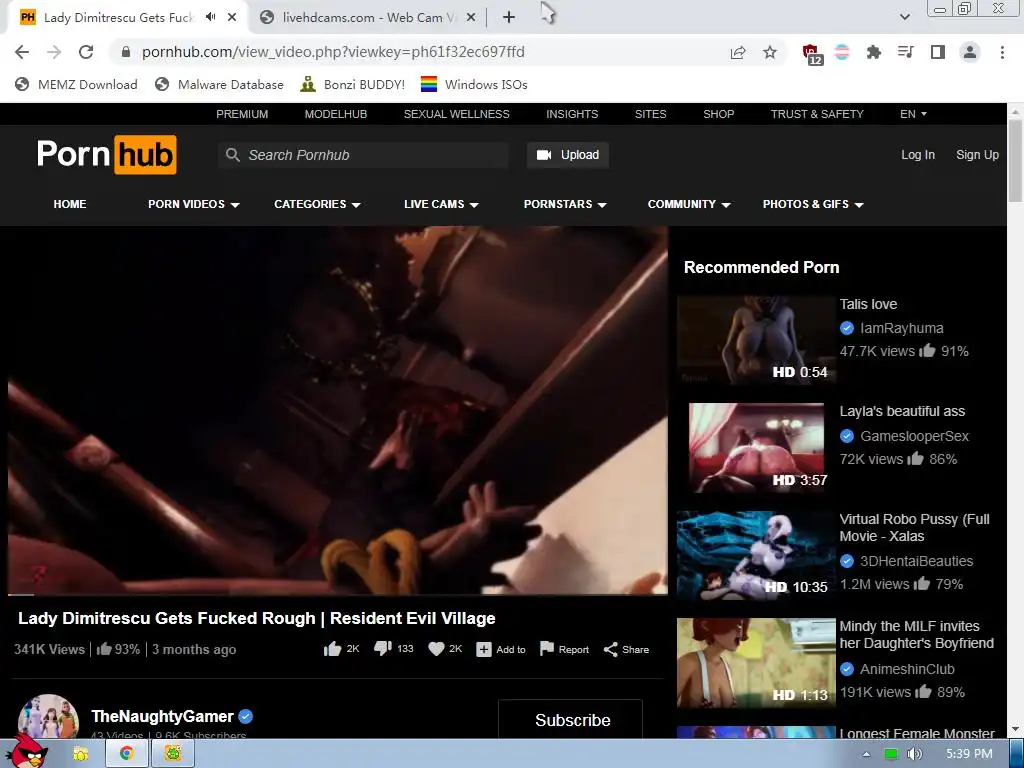Close the livehdcams.com tab
This screenshot has width=1024, height=768.
470,18
